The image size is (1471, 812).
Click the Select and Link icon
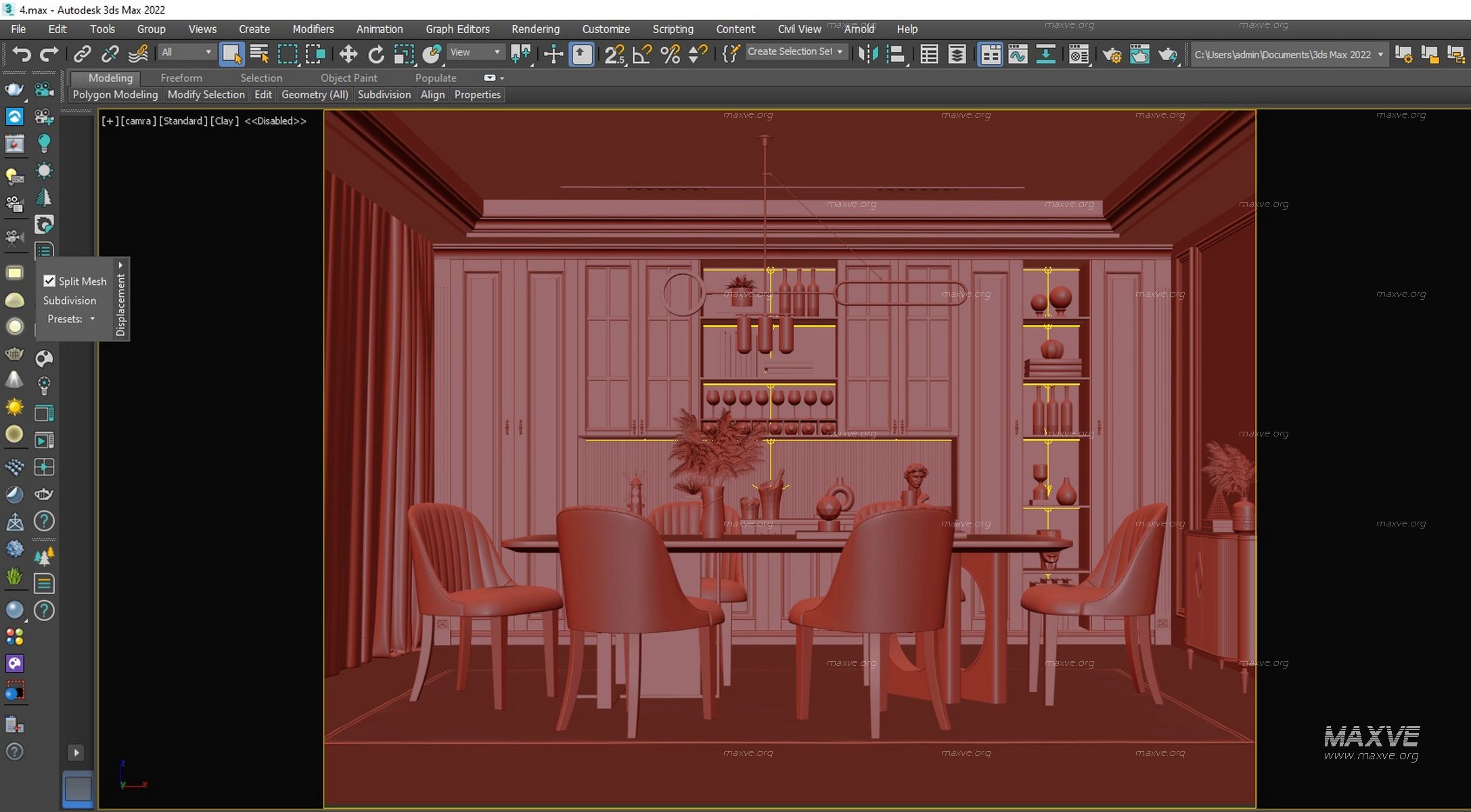[82, 53]
